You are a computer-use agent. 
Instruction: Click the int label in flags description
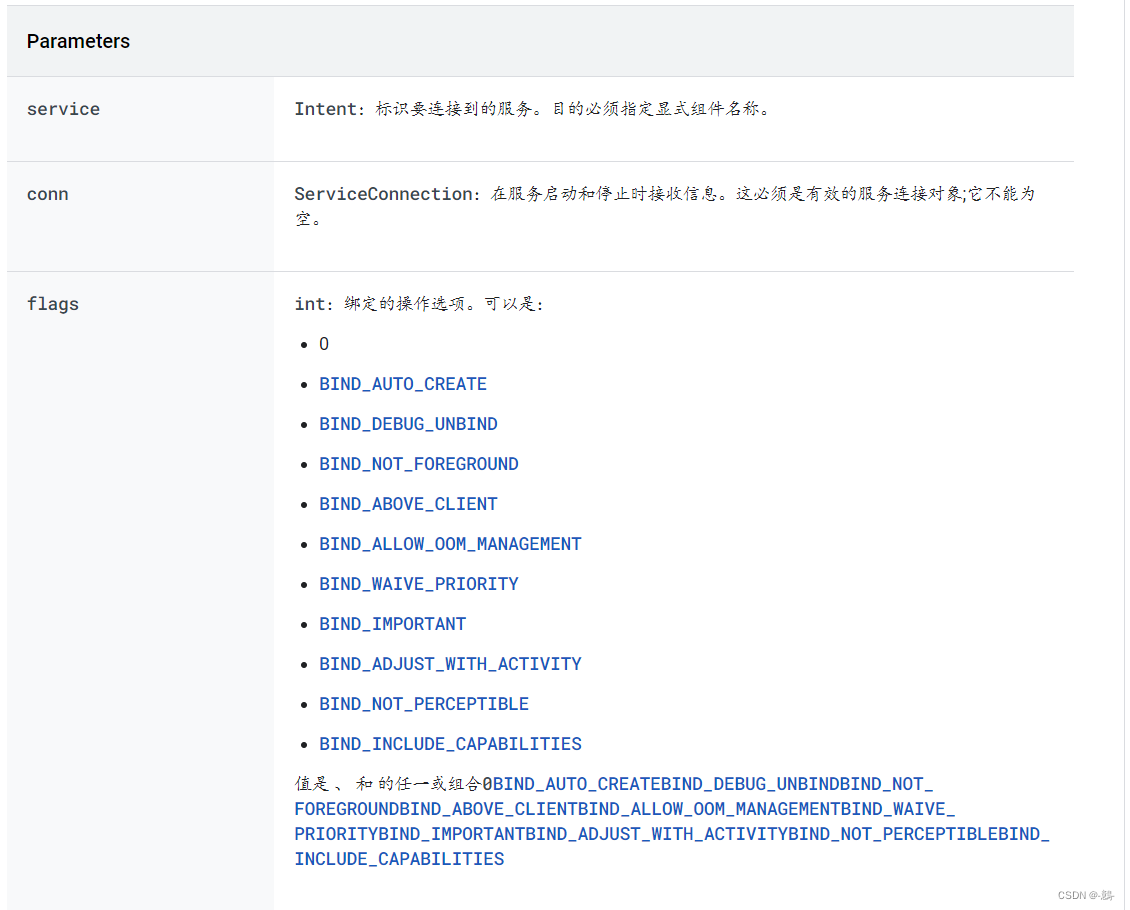click(x=305, y=304)
